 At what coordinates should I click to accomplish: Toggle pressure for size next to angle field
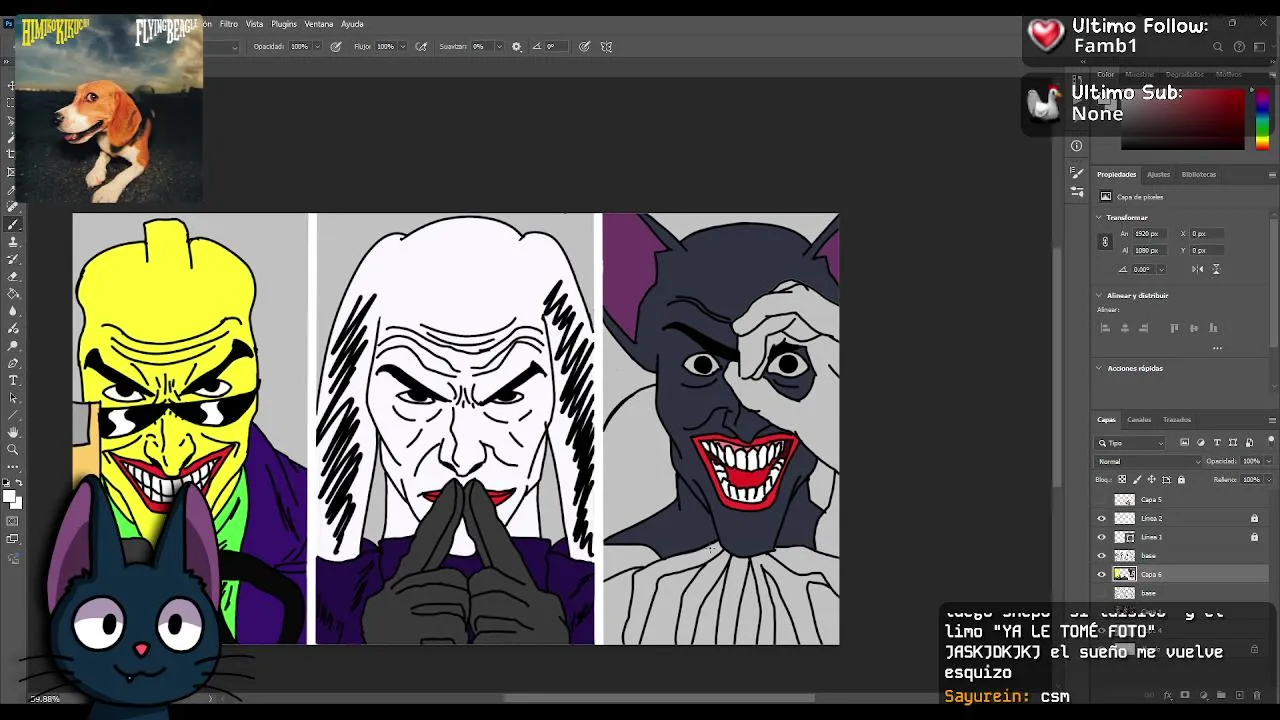[x=584, y=46]
